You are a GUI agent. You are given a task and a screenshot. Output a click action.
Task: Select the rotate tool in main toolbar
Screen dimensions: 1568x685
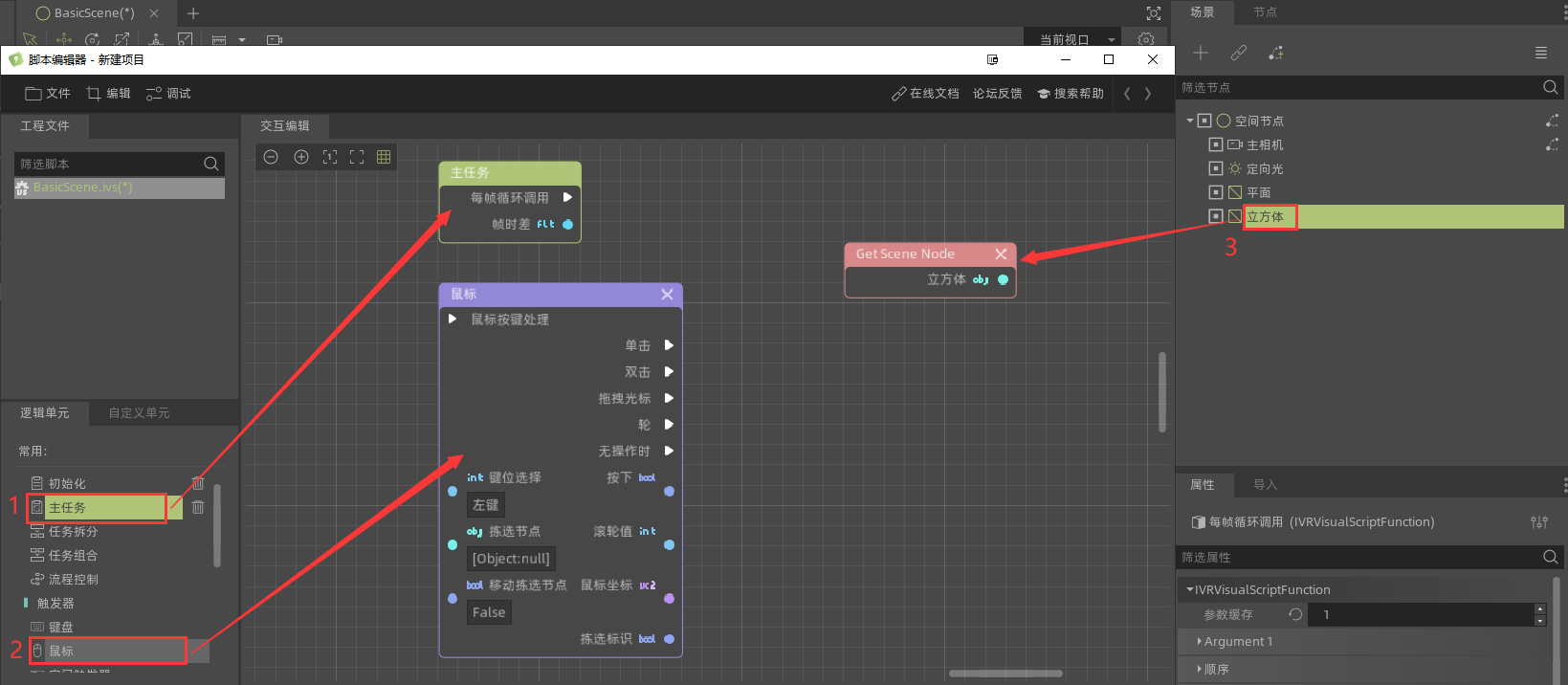click(93, 39)
